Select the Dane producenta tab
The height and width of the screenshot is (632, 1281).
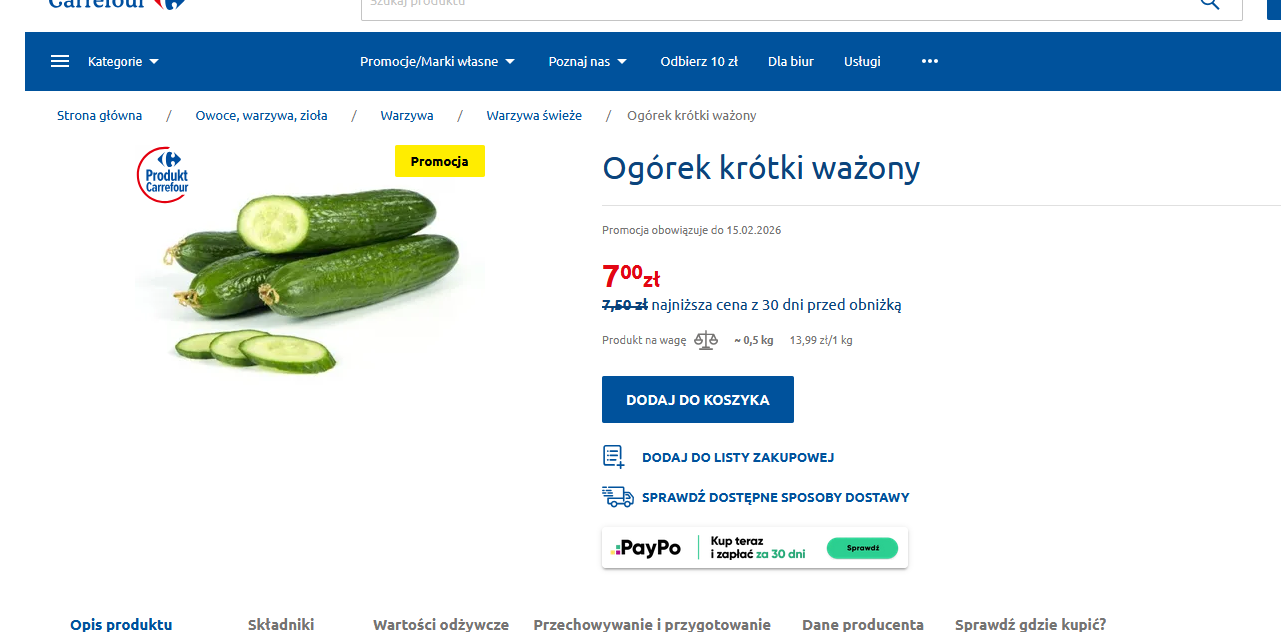[863, 624]
